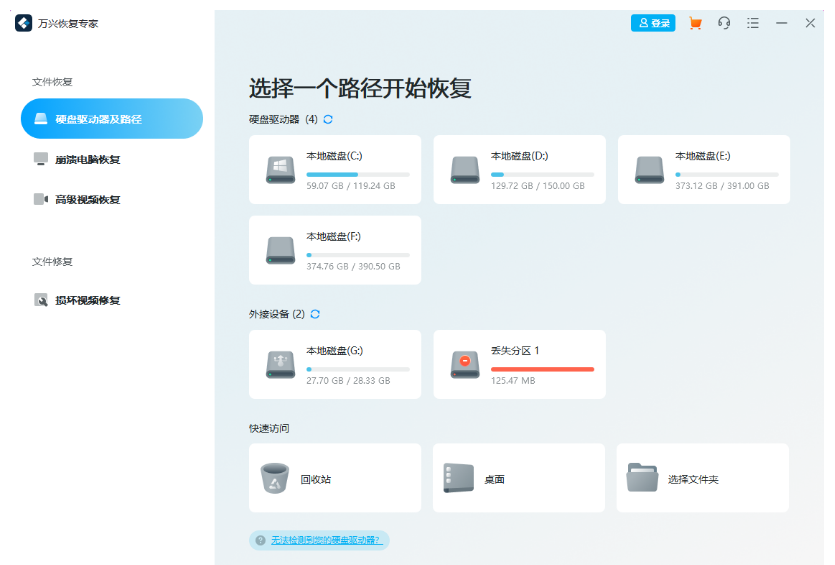Open 崩溃电脑恢复 in the sidebar
835x565 pixels.
click(87, 159)
